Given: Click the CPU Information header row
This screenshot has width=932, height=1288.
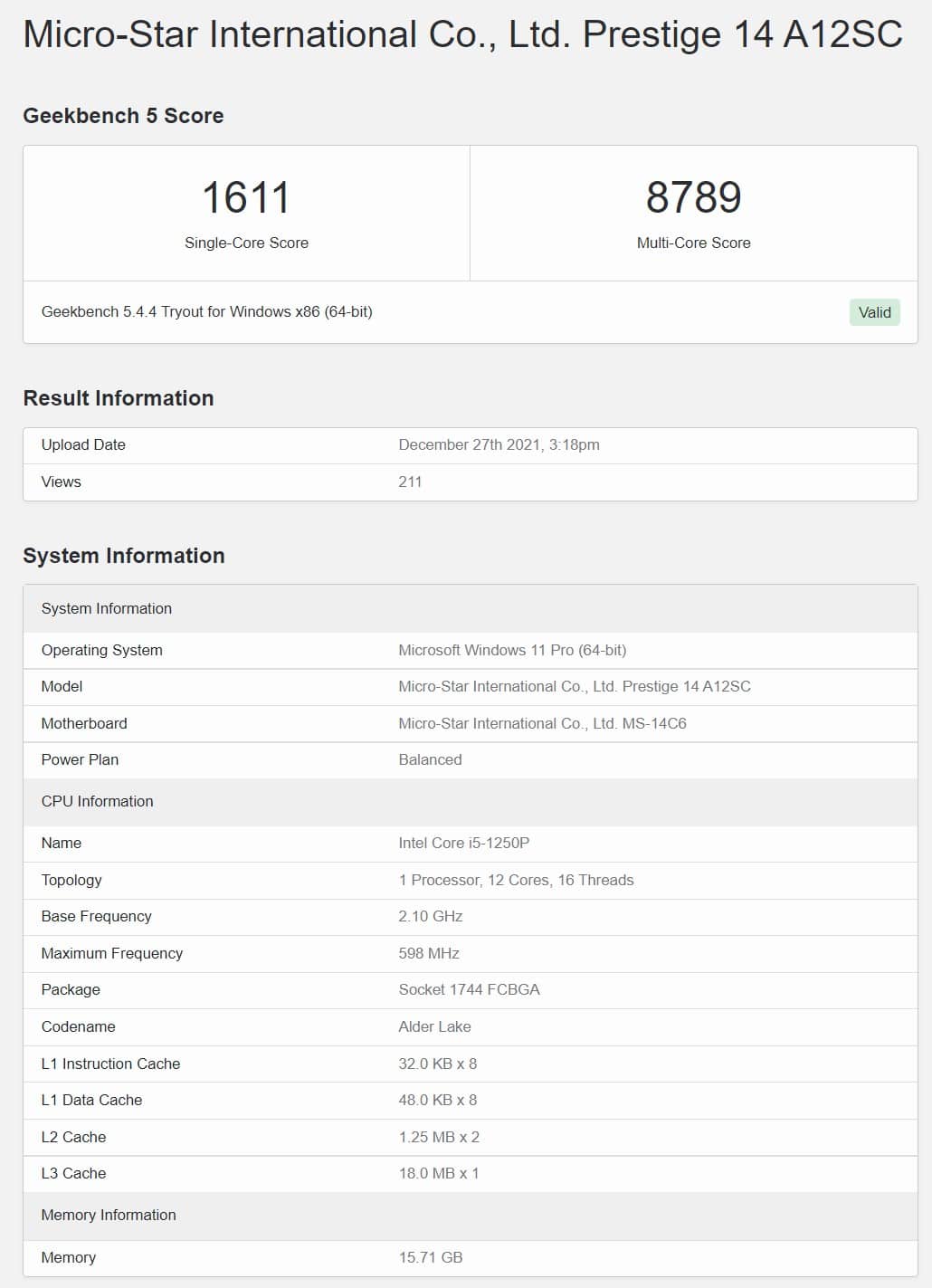Looking at the screenshot, I should pyautogui.click(x=471, y=801).
